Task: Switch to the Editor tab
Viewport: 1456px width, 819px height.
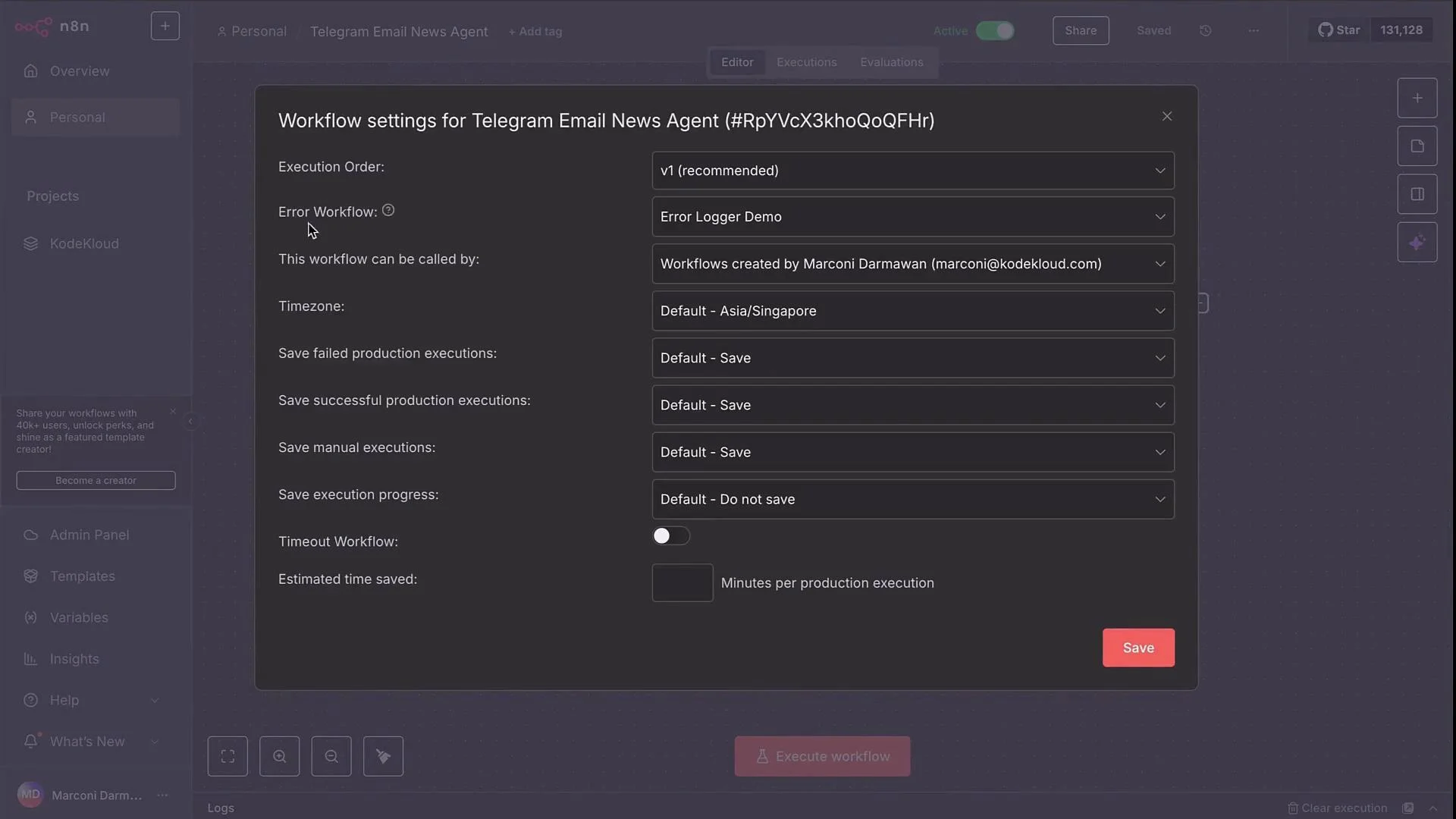Action: click(737, 62)
